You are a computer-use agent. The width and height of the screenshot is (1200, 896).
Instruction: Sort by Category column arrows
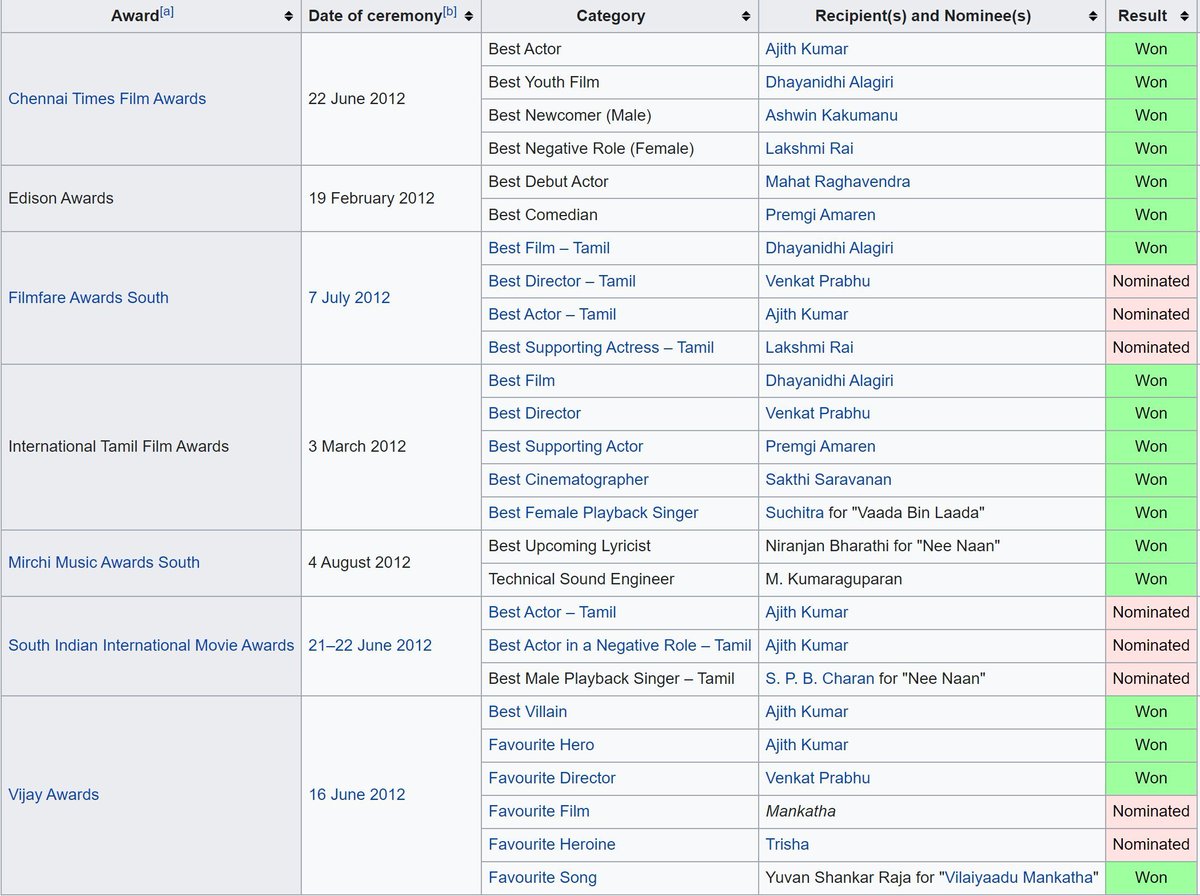pyautogui.click(x=746, y=16)
